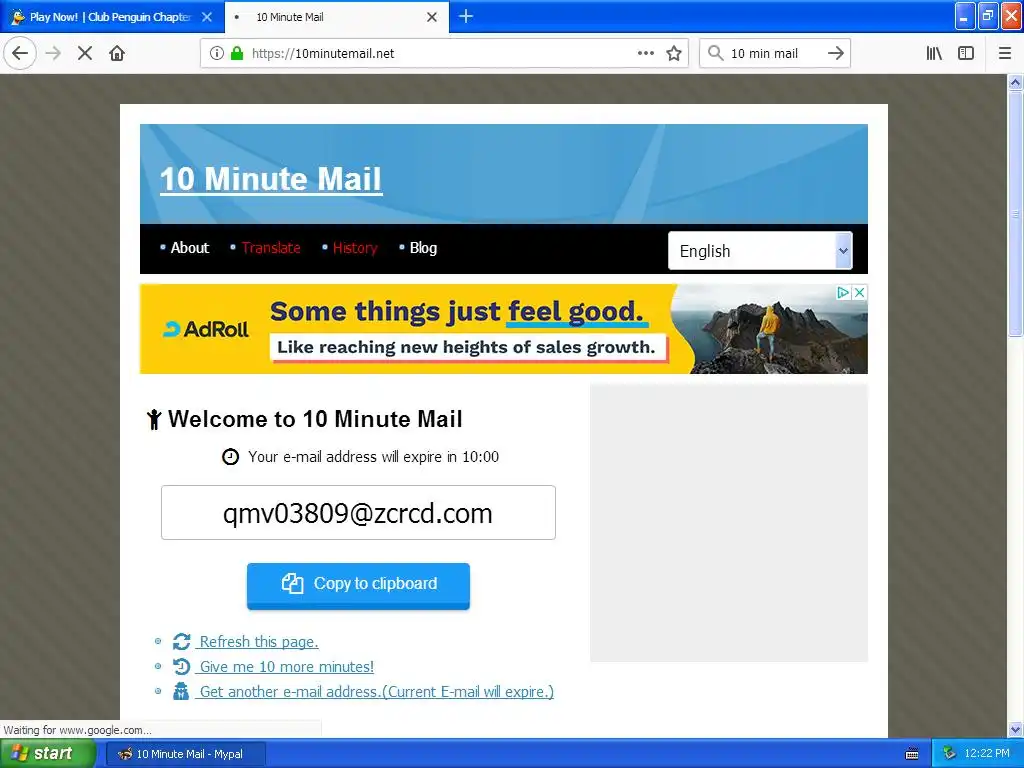Screen dimensions: 1024x768
Task: Open a new tab with plus
Action: (x=466, y=16)
